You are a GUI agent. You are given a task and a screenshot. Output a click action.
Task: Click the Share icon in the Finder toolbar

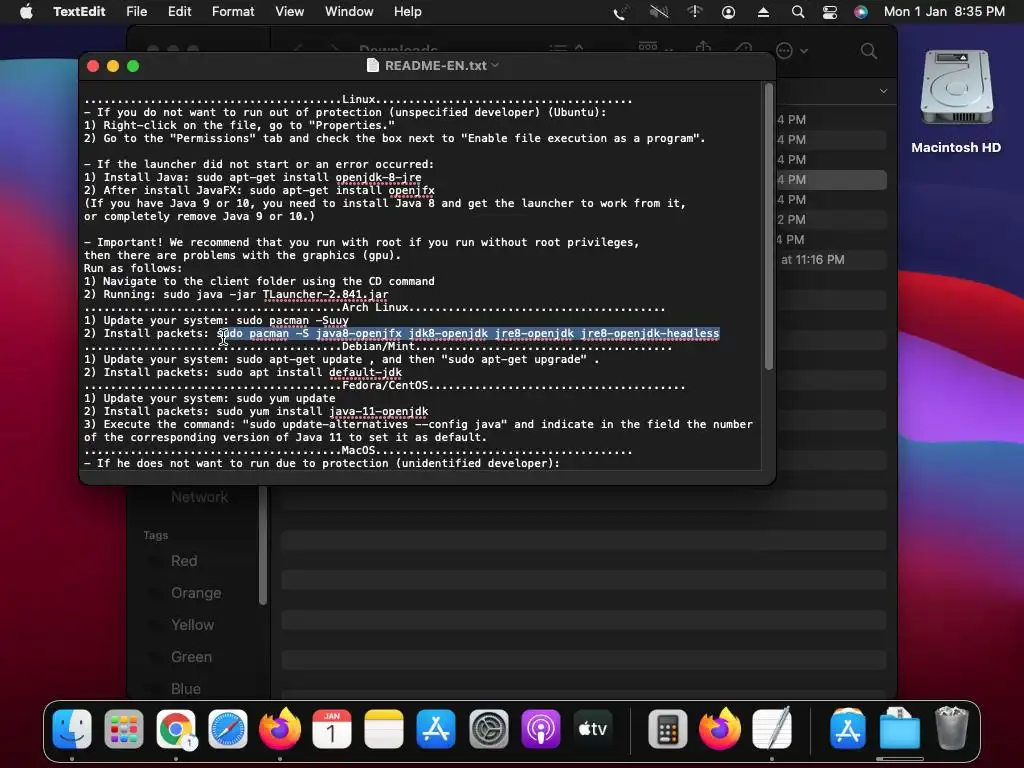tap(703, 47)
